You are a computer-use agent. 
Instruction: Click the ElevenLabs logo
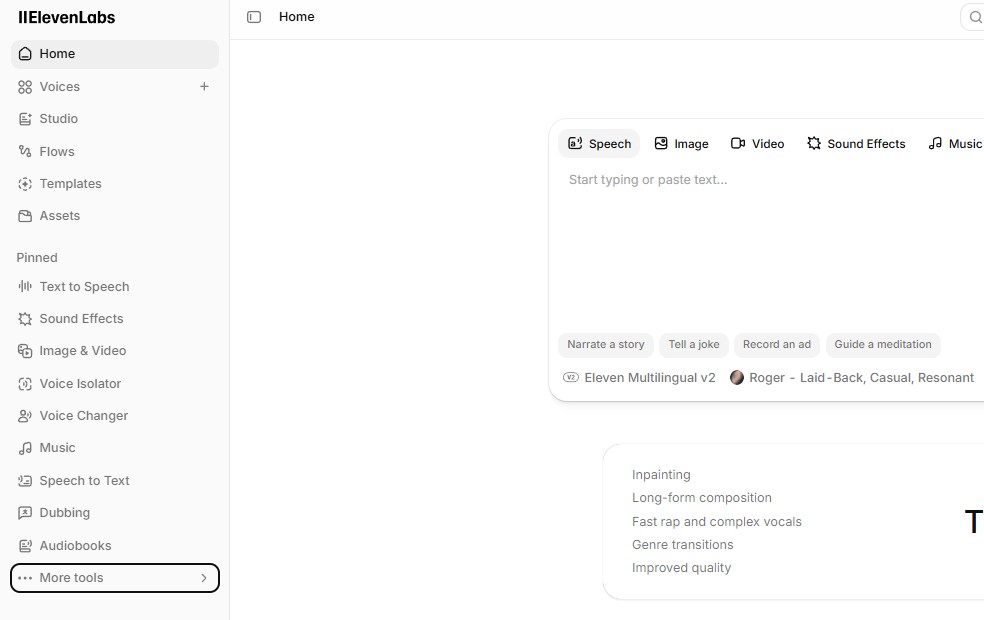click(67, 18)
